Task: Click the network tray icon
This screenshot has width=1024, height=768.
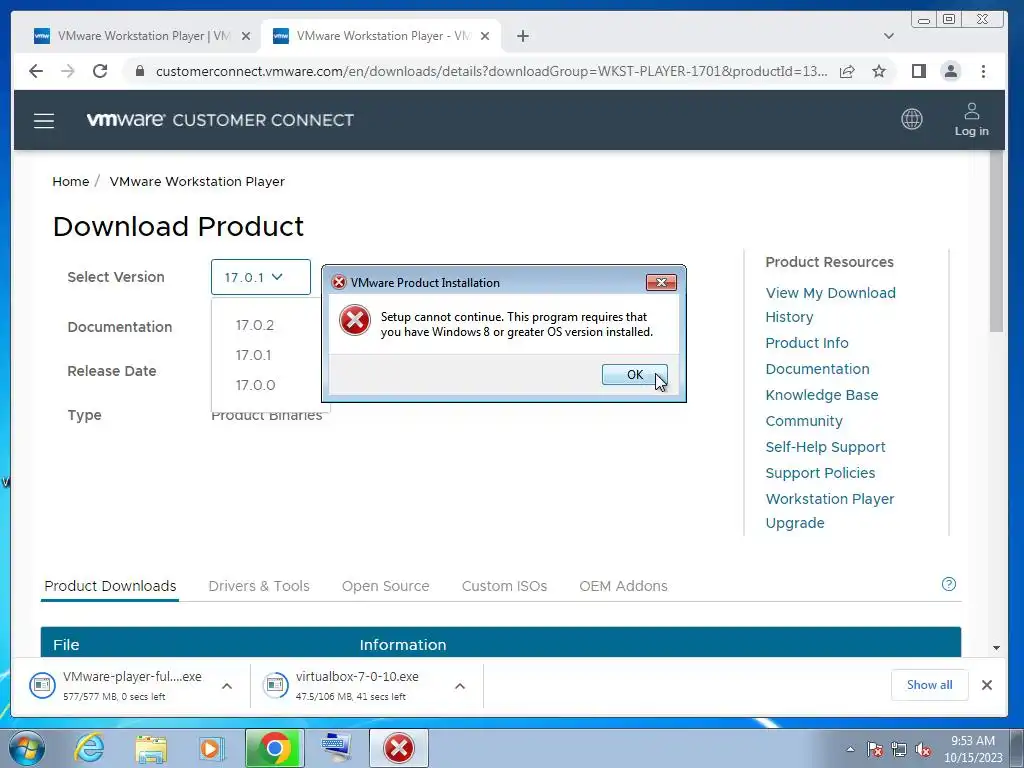Action: tap(899, 749)
